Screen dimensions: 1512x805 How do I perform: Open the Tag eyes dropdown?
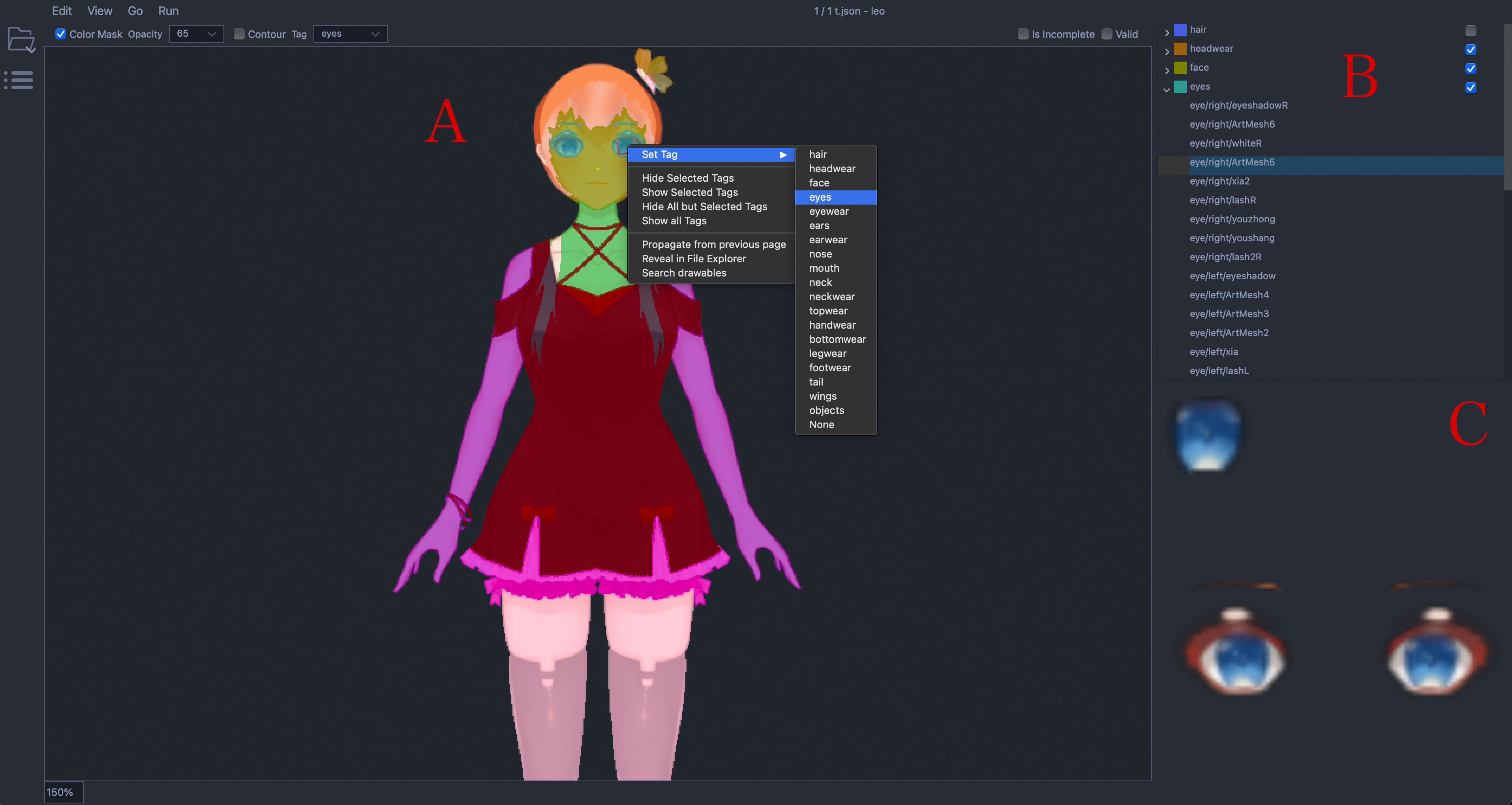coord(350,34)
